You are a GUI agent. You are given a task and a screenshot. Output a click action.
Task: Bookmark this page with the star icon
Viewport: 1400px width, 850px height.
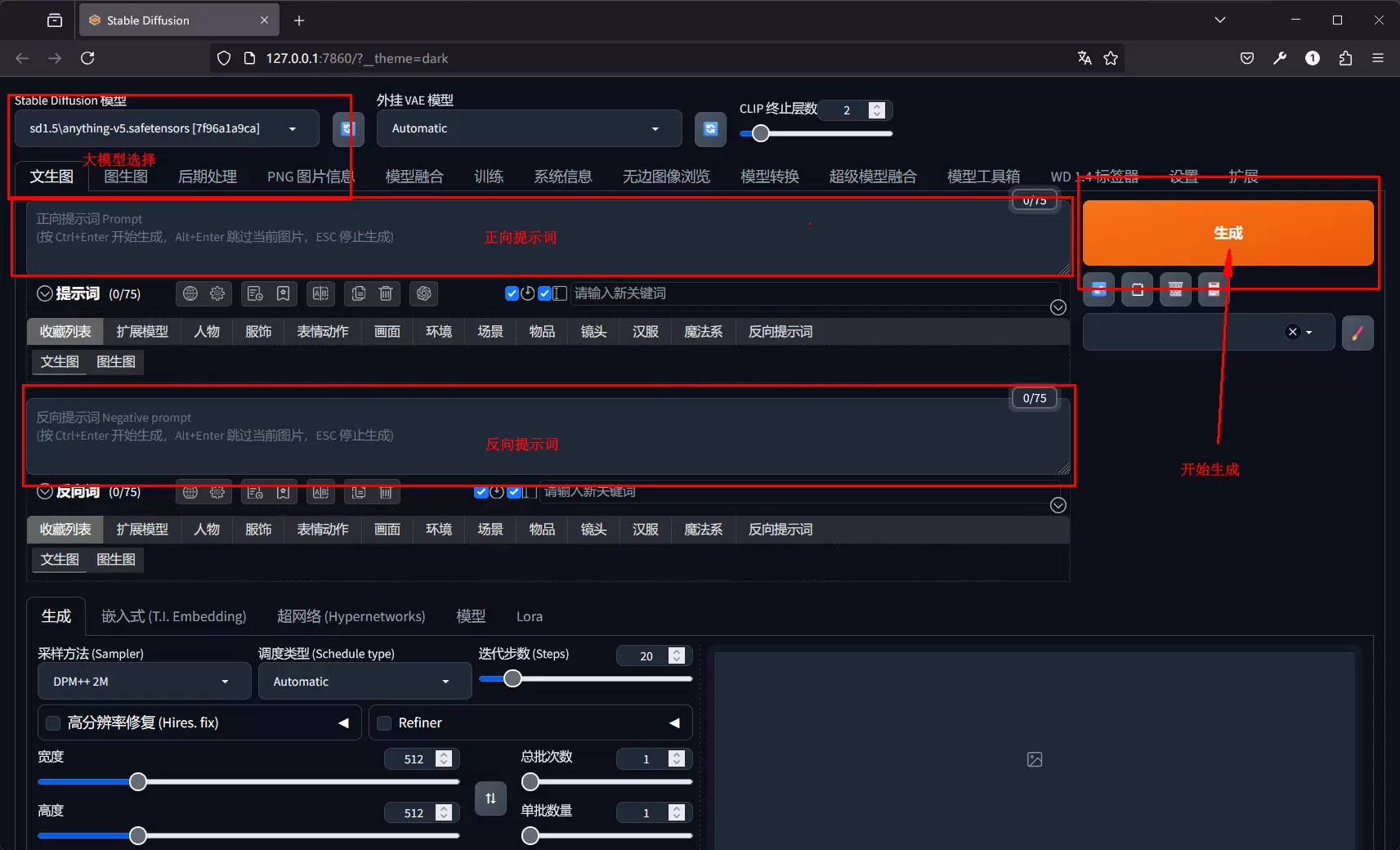pos(1111,58)
